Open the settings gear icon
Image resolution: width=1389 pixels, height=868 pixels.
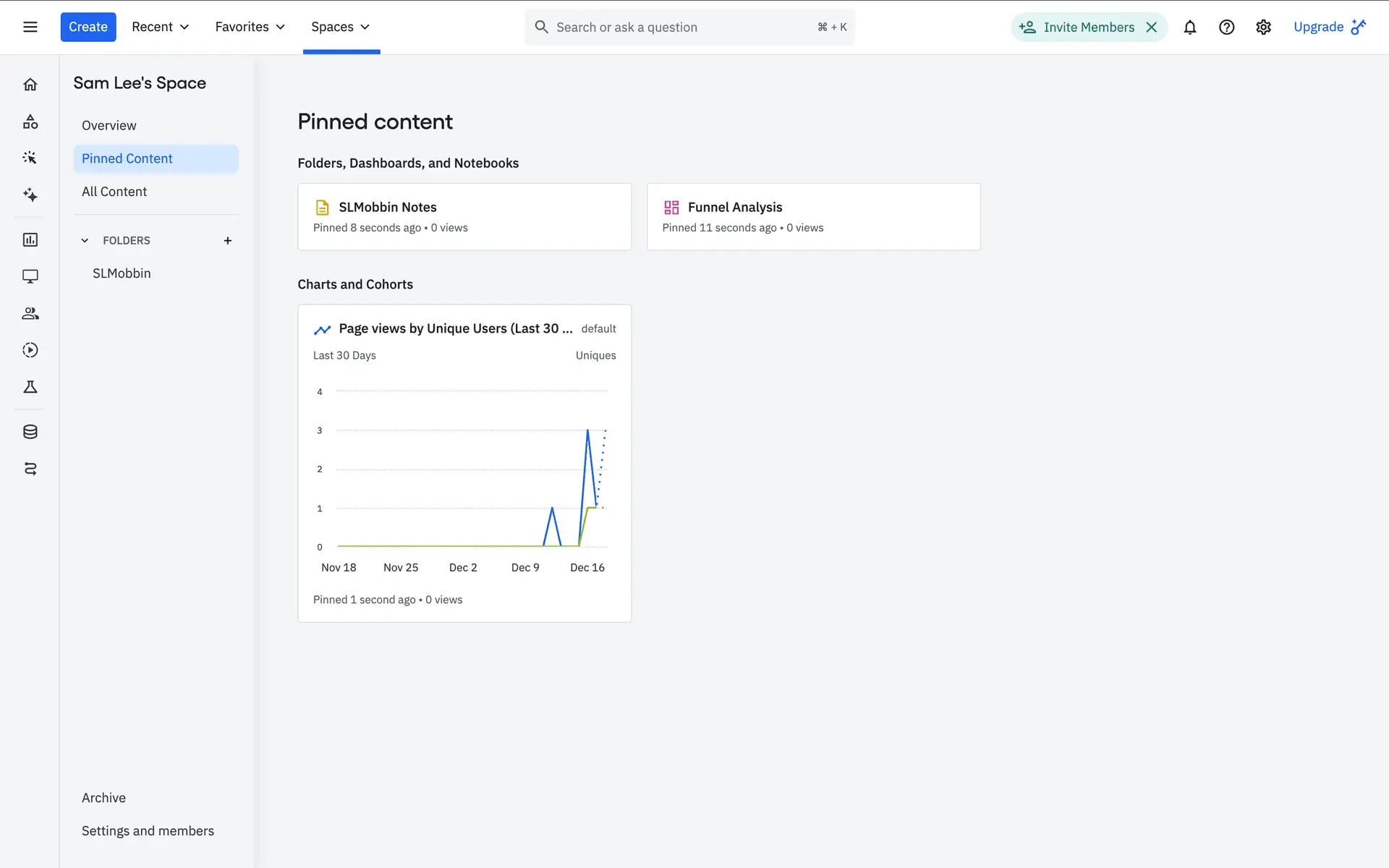coord(1263,27)
